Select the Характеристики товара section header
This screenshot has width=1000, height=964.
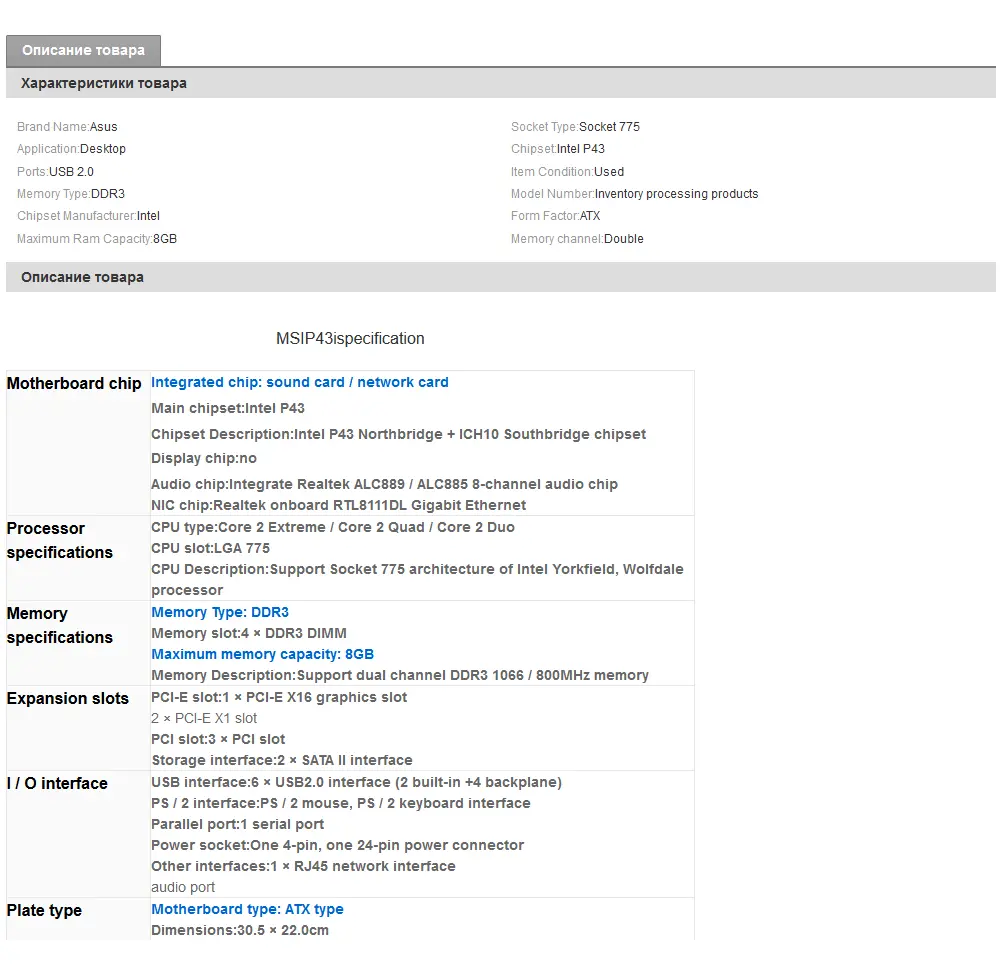501,83
